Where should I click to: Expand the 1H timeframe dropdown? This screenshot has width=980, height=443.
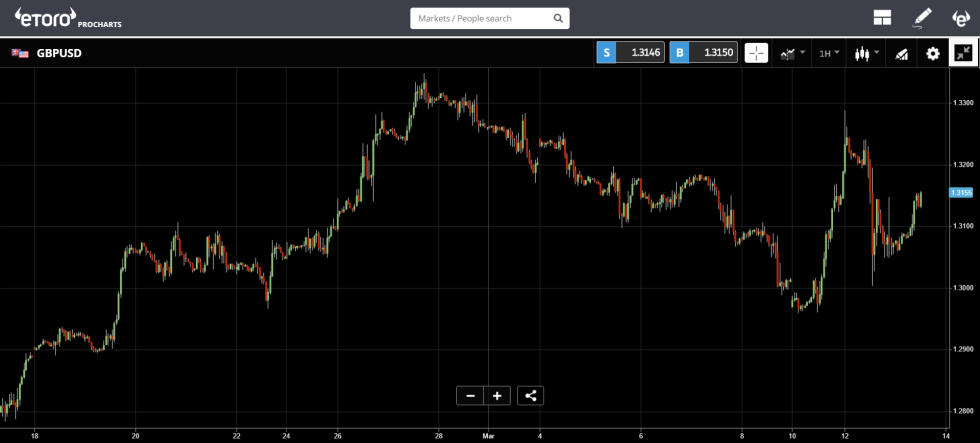829,53
